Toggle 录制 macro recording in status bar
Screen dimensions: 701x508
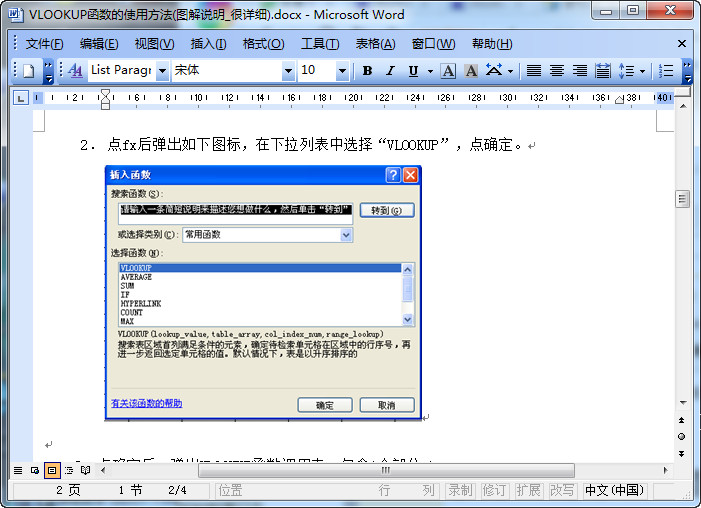pyautogui.click(x=460, y=490)
